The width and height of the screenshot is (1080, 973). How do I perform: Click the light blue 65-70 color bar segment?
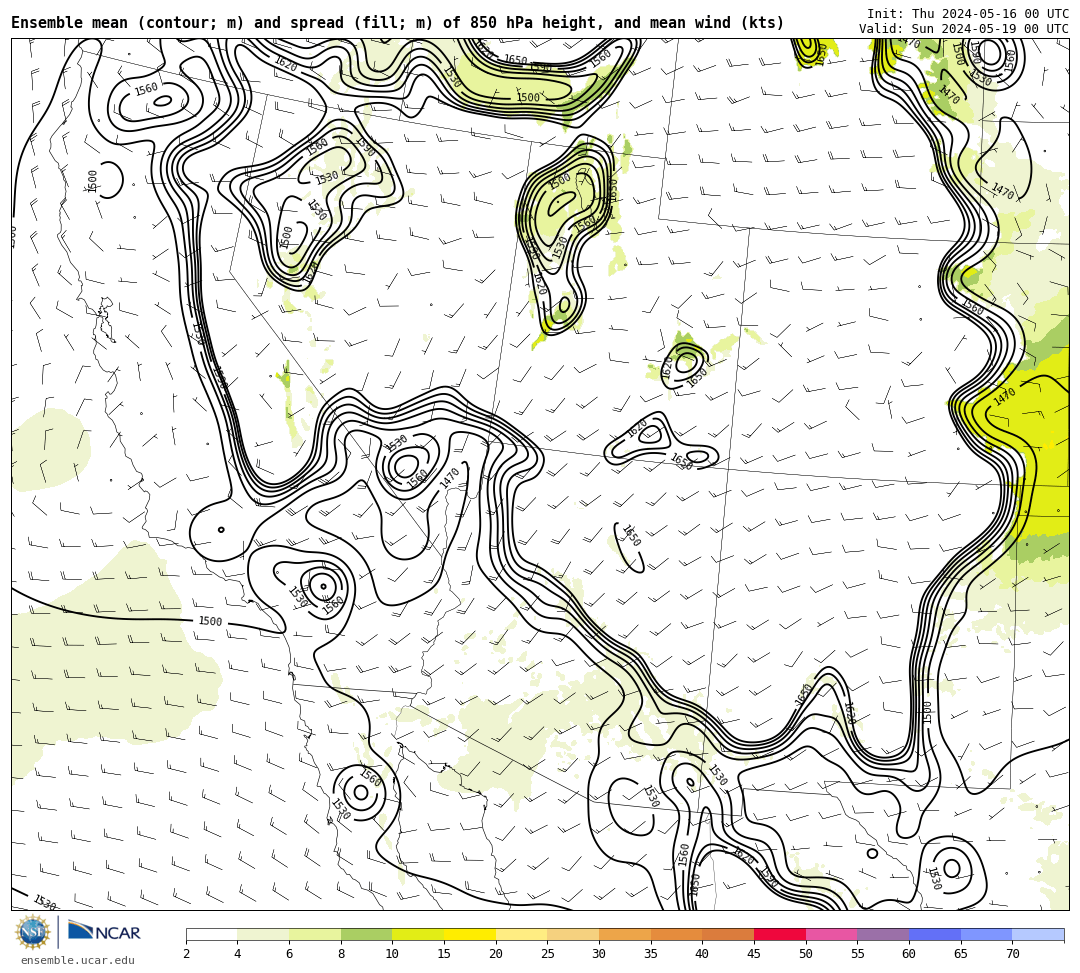986,934
